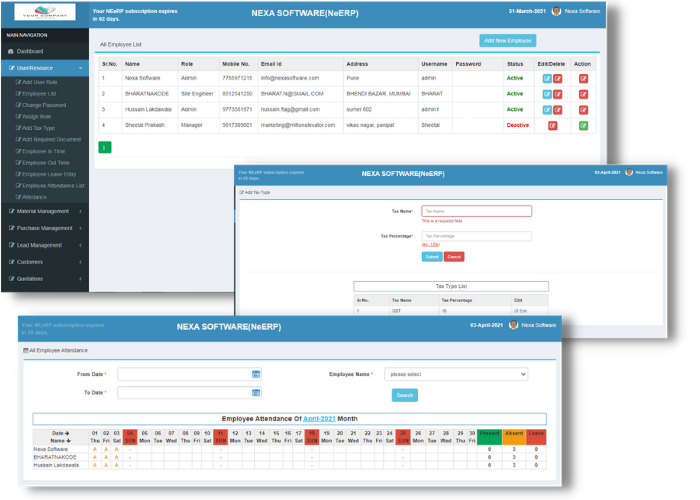Click the Tax Name input field

pos(476,211)
